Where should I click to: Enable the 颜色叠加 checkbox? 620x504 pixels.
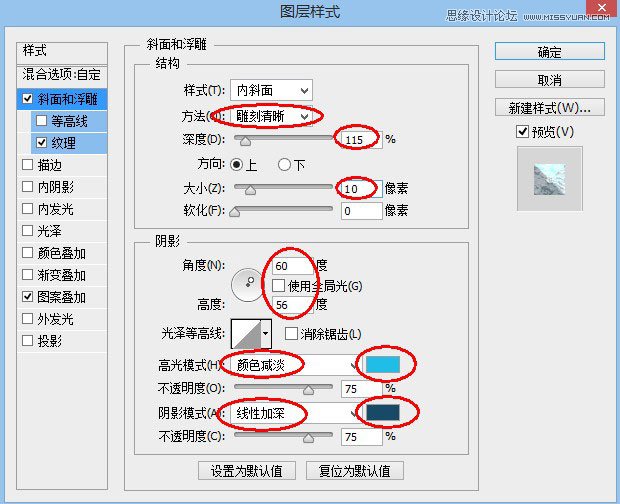[27, 253]
